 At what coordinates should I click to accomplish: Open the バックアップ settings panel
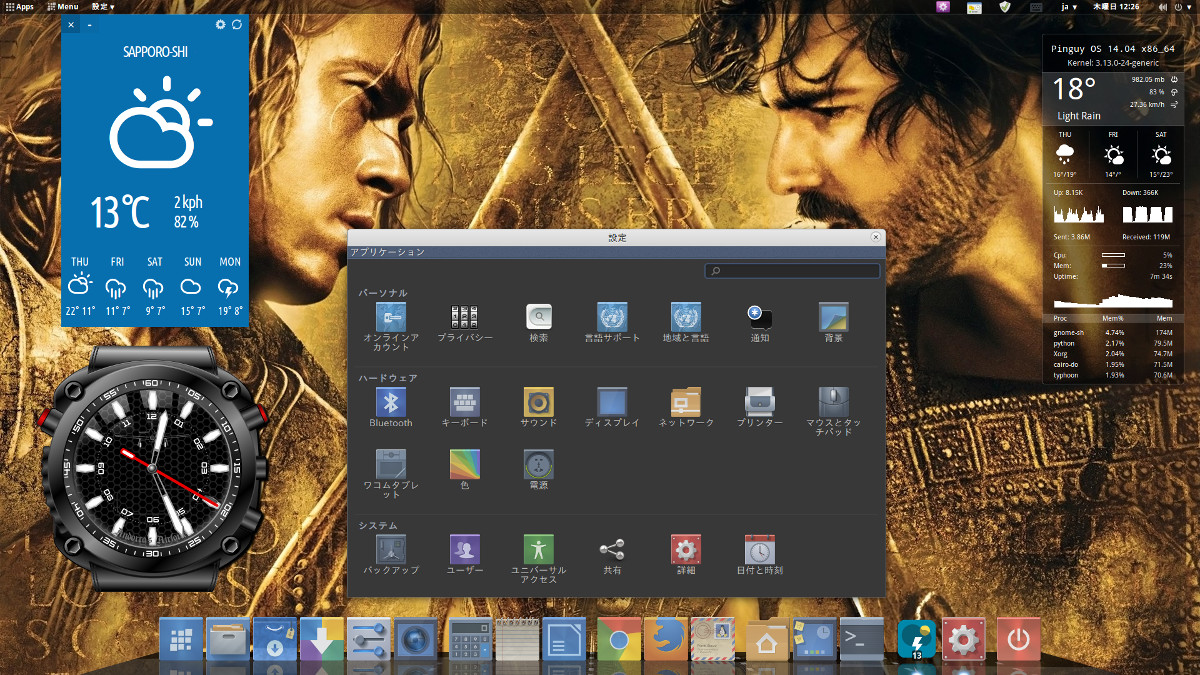(391, 555)
